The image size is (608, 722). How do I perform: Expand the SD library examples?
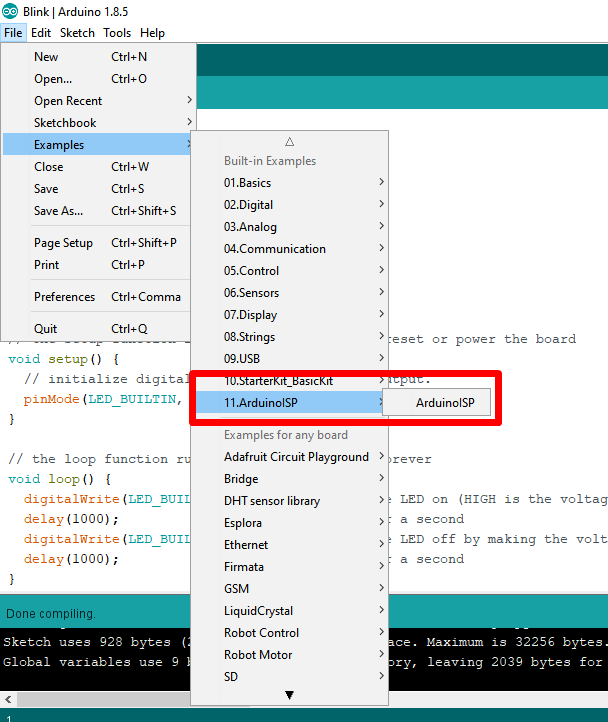pyautogui.click(x=290, y=677)
